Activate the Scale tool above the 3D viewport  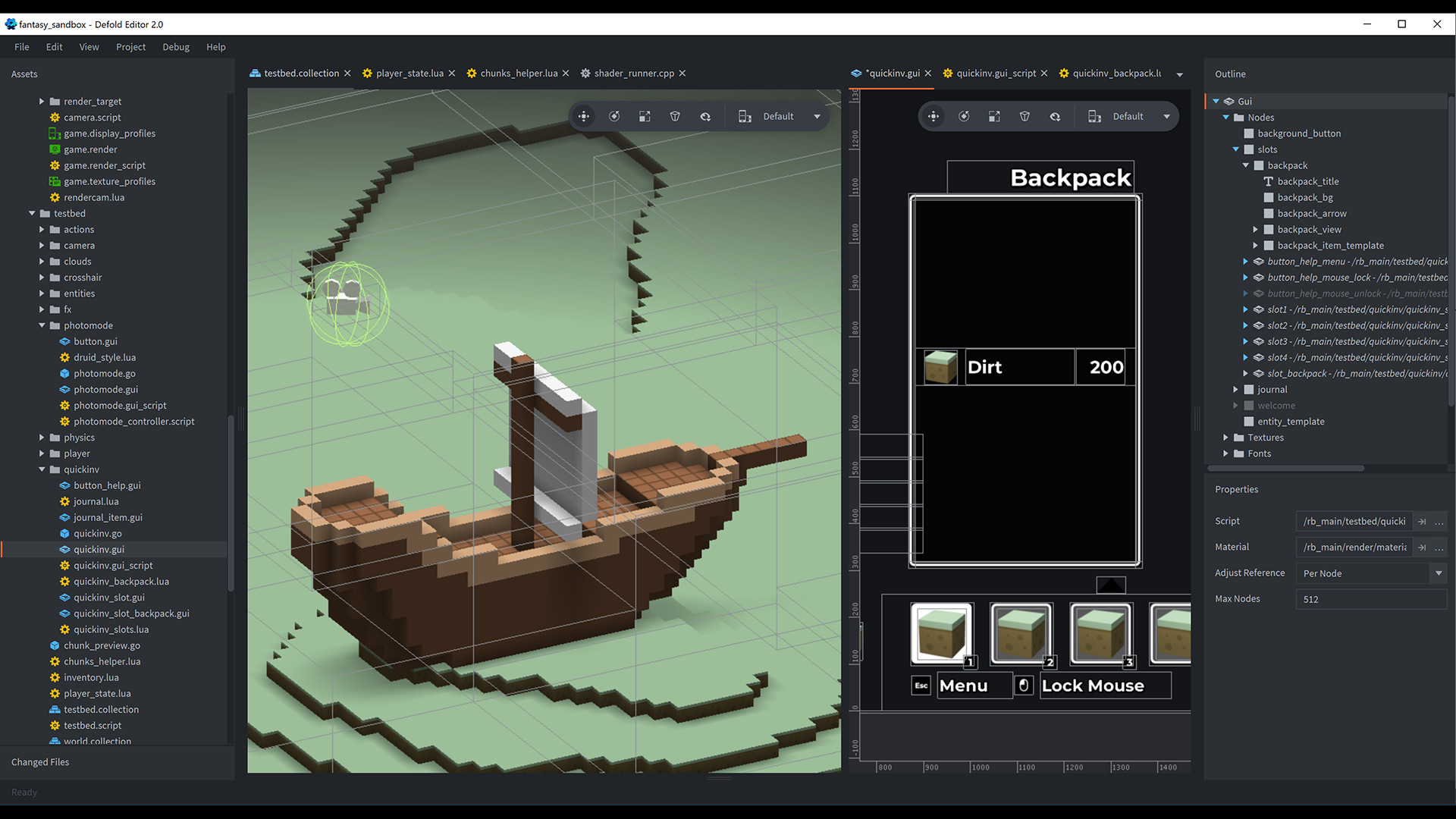tap(645, 116)
